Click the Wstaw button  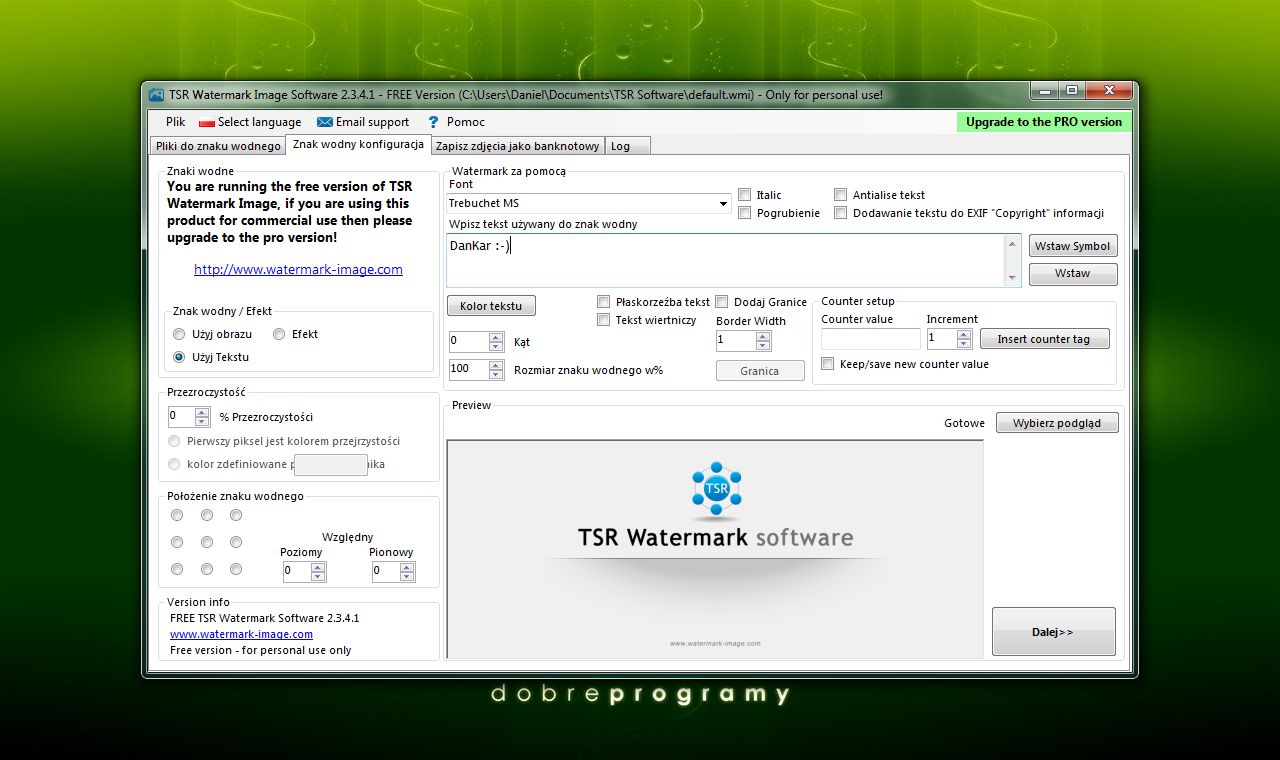[x=1073, y=273]
